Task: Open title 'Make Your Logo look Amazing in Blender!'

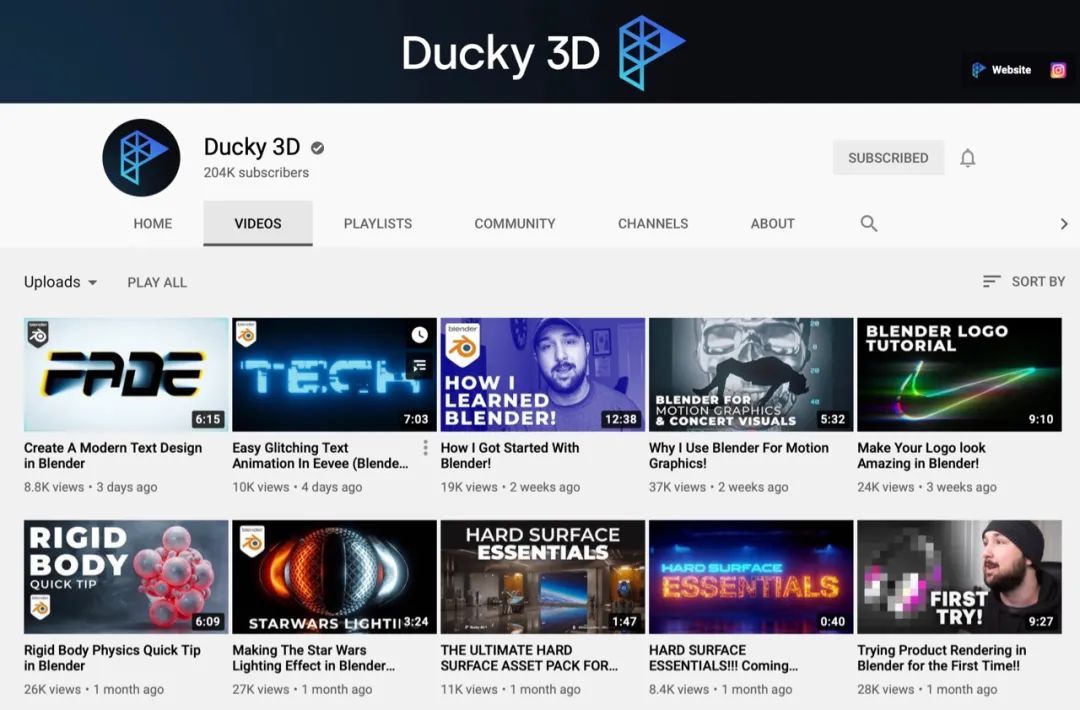Action: [922, 456]
